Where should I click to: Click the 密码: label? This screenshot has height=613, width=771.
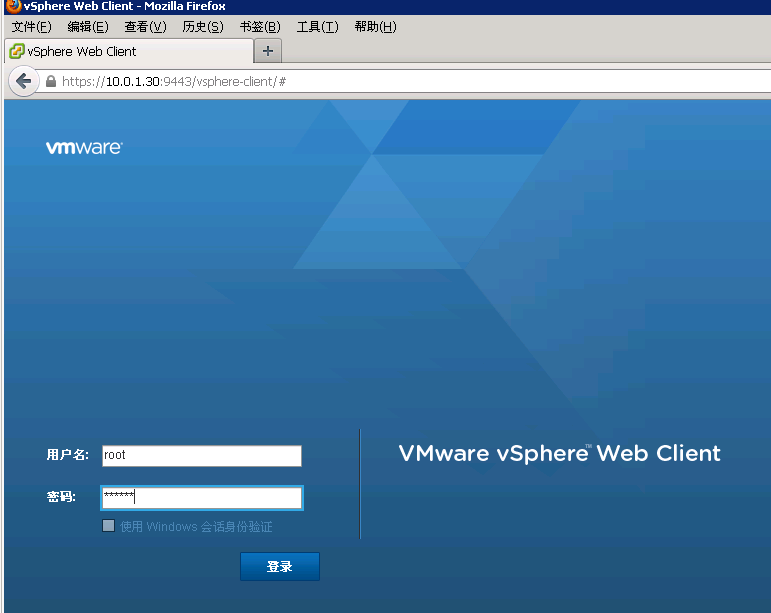coord(61,497)
